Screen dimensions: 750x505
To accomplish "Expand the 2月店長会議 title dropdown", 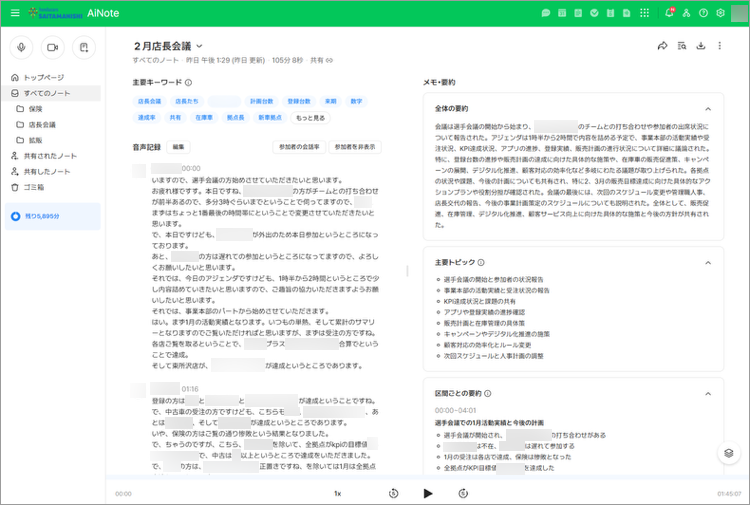I will [199, 46].
